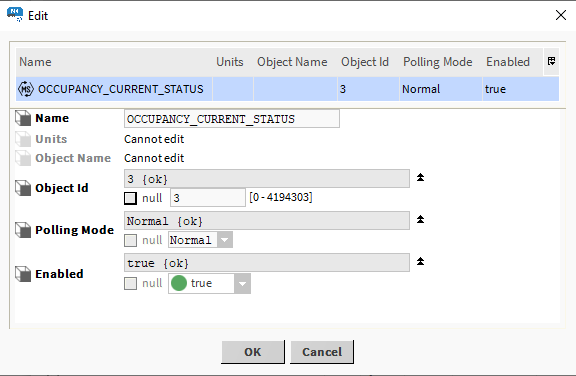This screenshot has height=376, width=576.
Task: Click the 'Normal {ok}' status field
Action: [x=267, y=221]
